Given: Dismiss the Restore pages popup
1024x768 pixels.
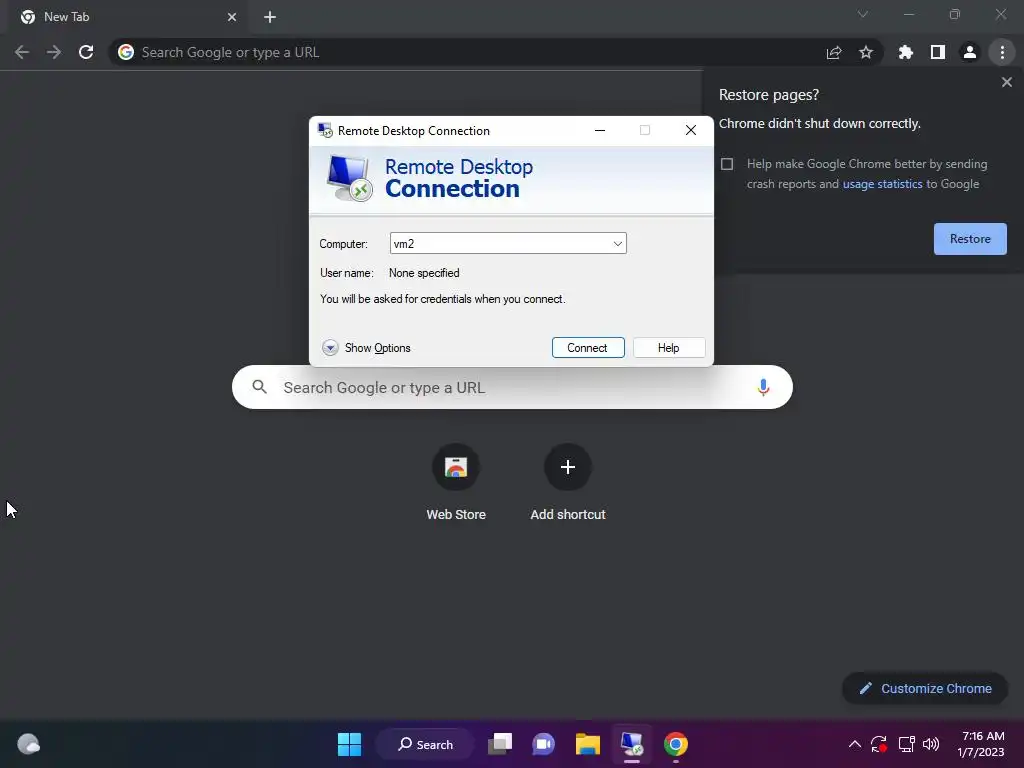Looking at the screenshot, I should pyautogui.click(x=1006, y=82).
